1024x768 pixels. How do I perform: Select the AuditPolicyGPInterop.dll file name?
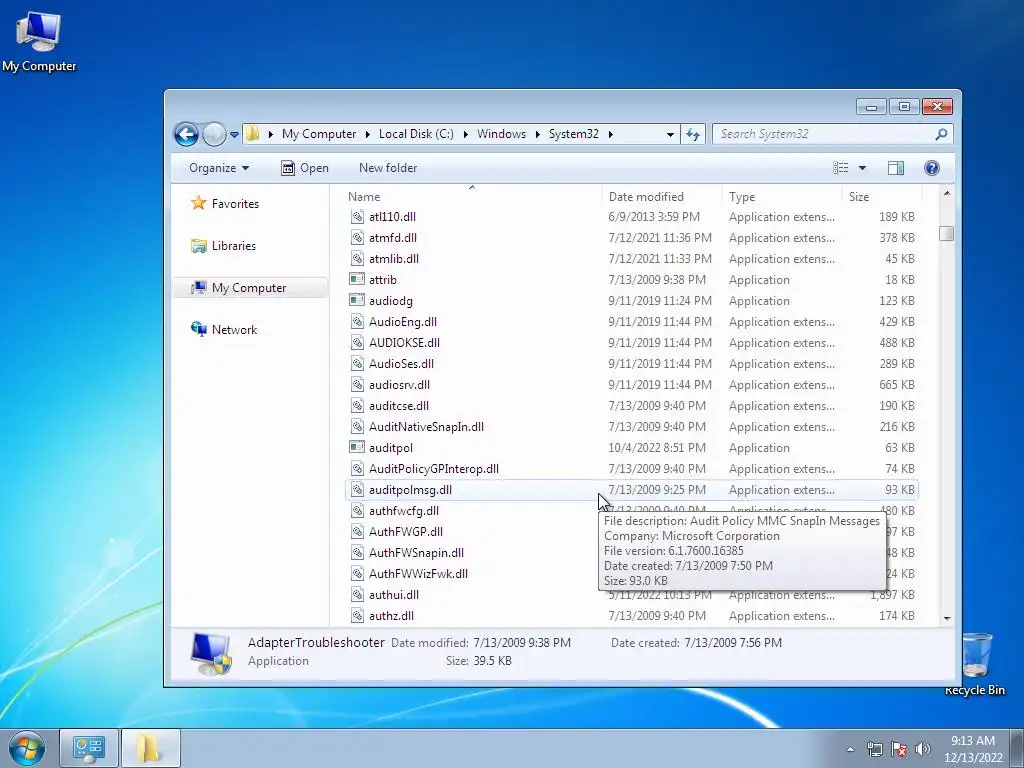[434, 469]
